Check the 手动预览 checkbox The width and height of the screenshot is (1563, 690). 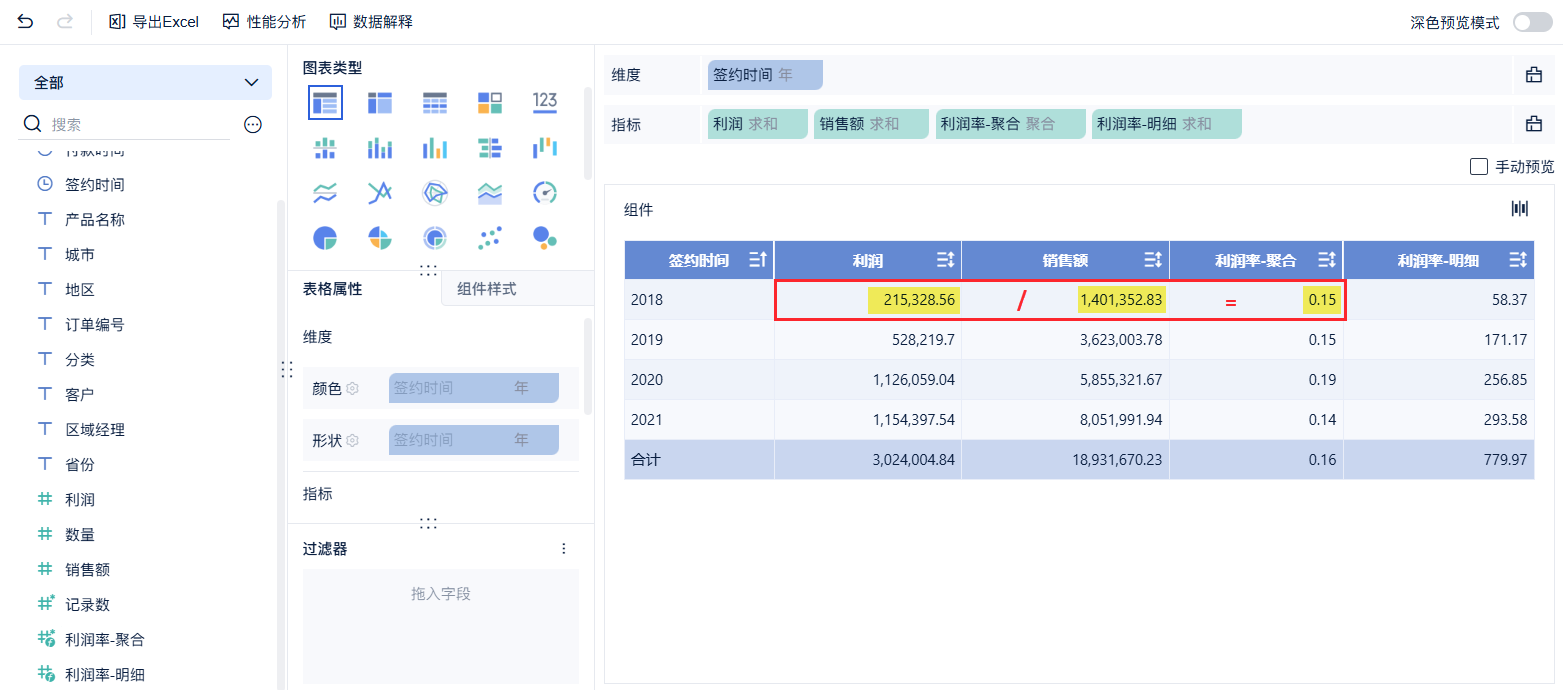tap(1479, 167)
